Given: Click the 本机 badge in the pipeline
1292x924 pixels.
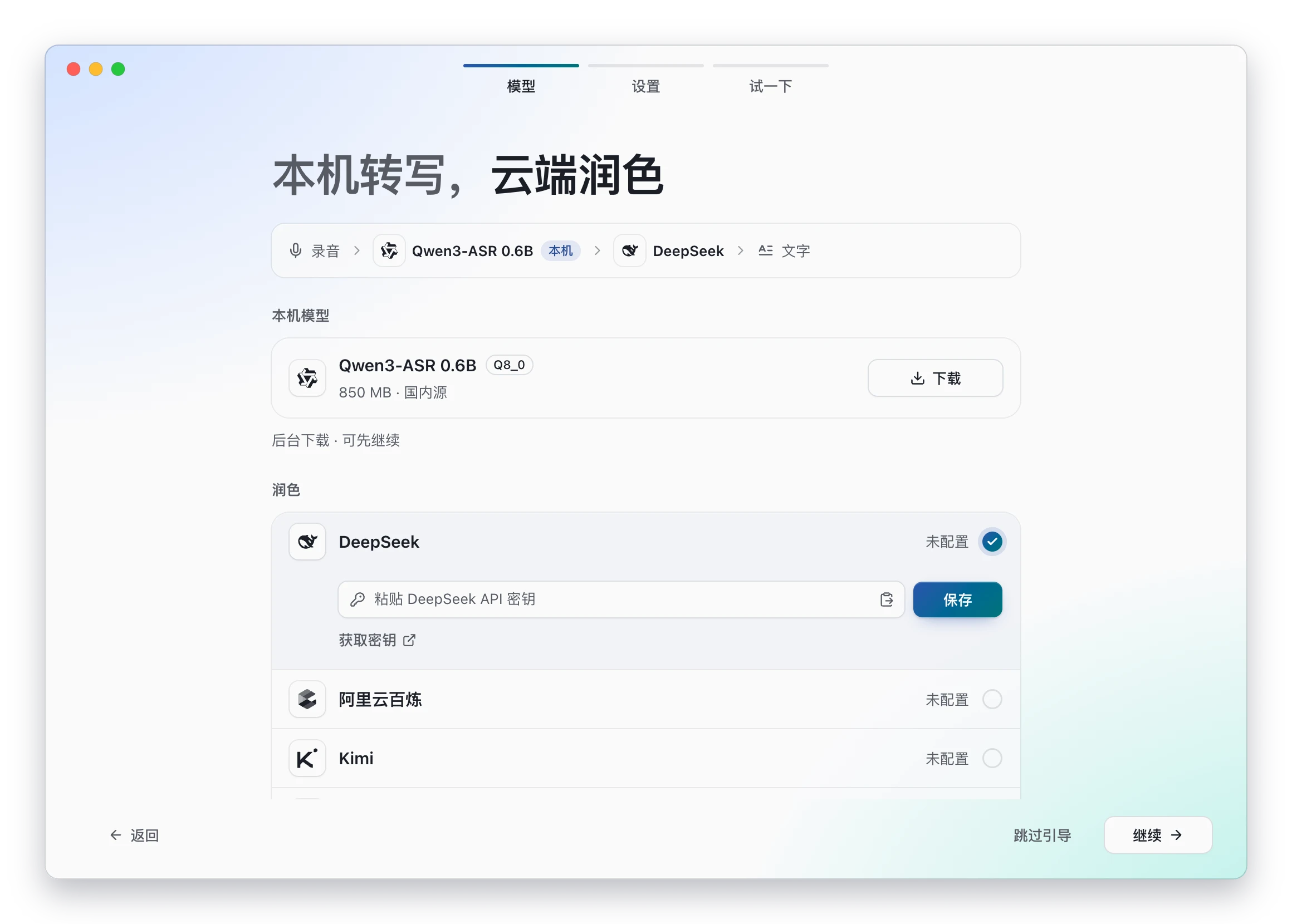Looking at the screenshot, I should tap(560, 250).
